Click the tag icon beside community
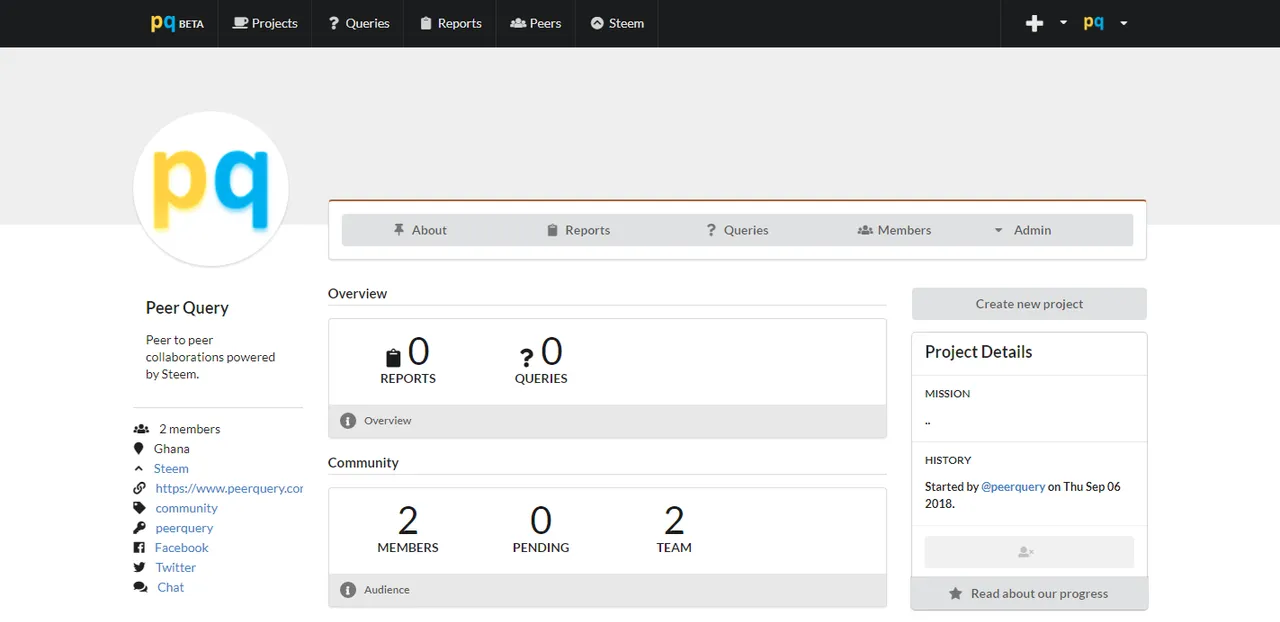The image size is (1280, 622). (x=139, y=508)
